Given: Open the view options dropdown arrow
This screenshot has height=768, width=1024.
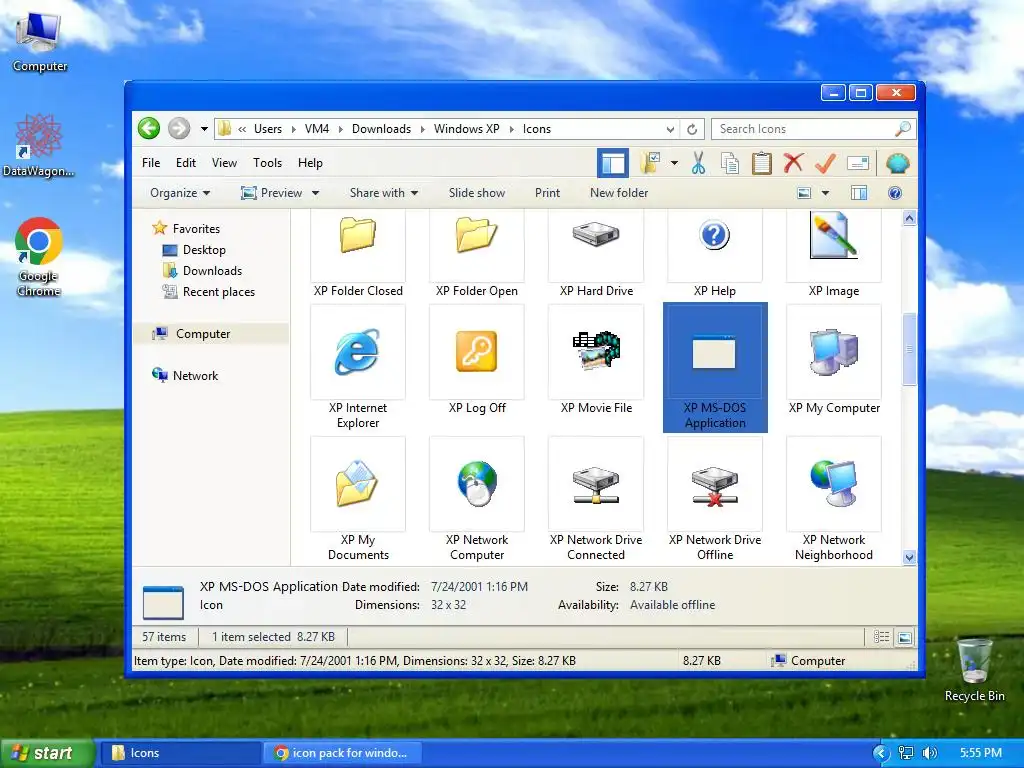Looking at the screenshot, I should [x=825, y=193].
